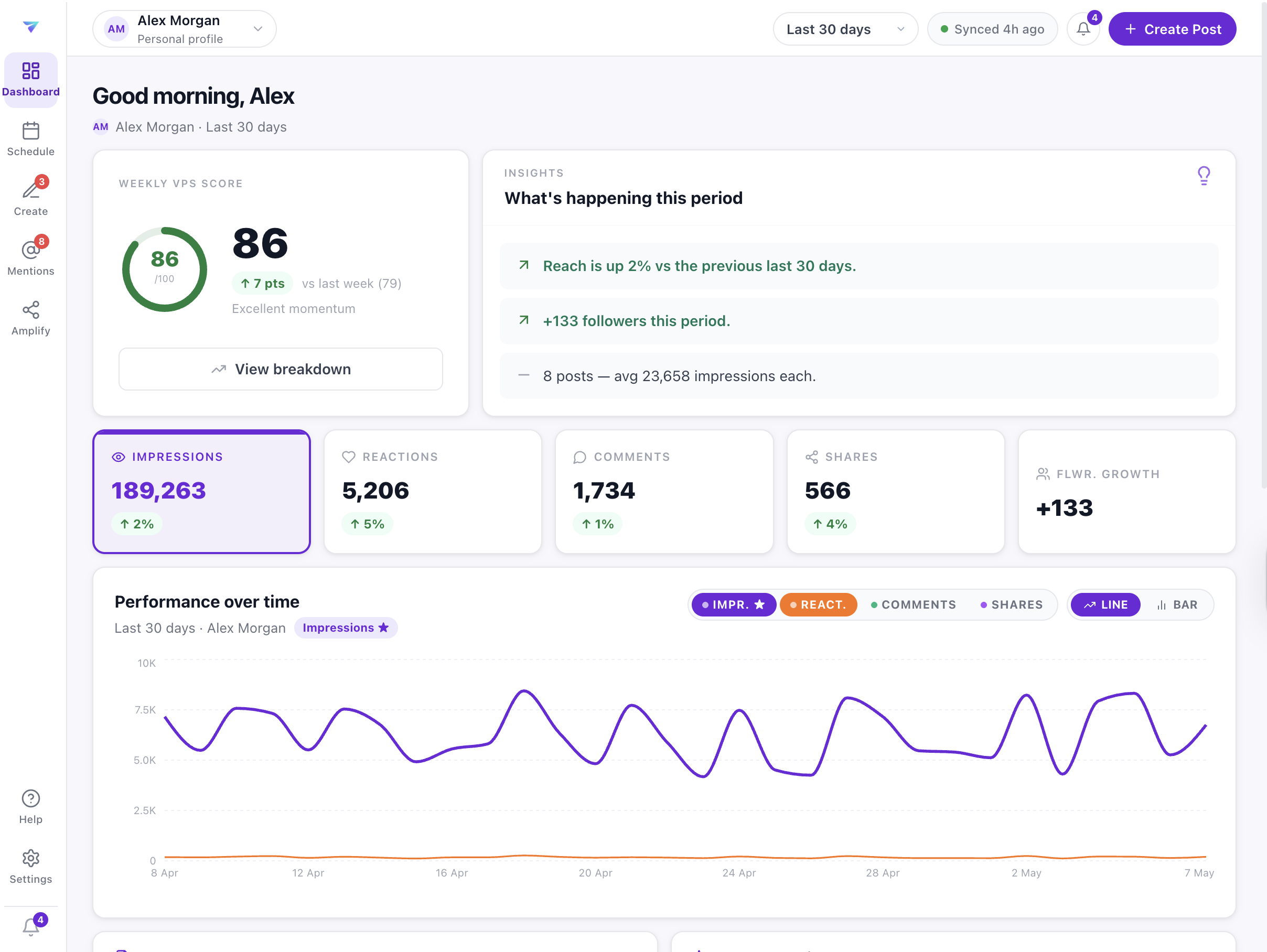Go to Dashboard in sidebar
The height and width of the screenshot is (952, 1267).
click(x=30, y=80)
